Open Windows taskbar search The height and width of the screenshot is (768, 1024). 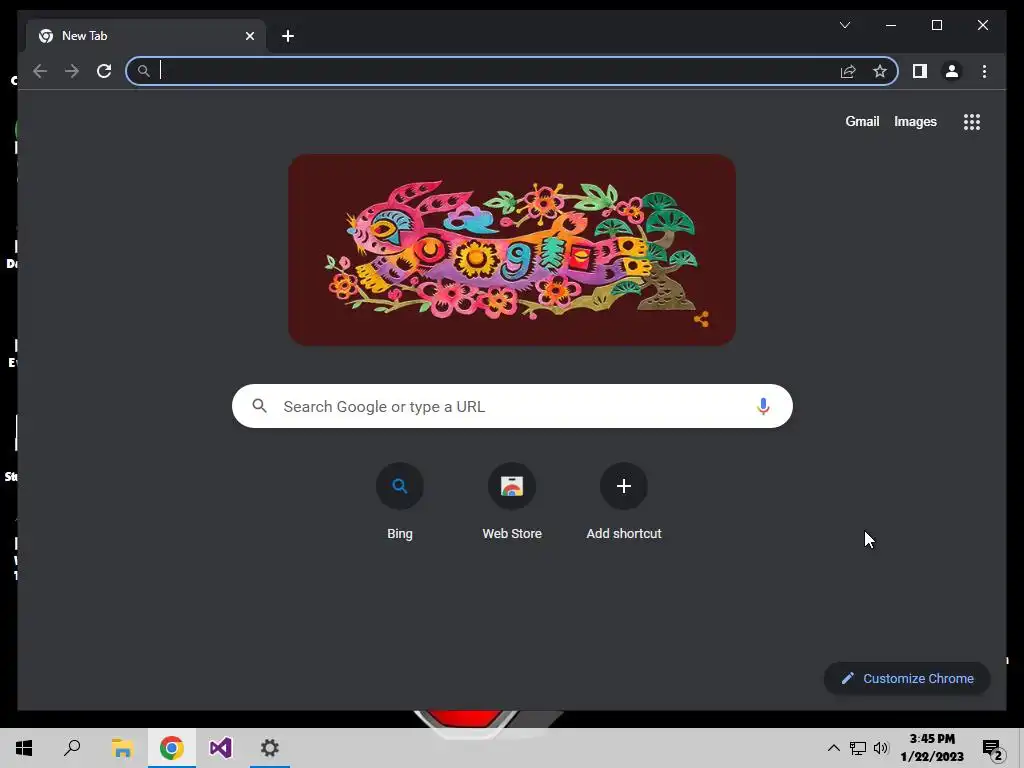72,748
